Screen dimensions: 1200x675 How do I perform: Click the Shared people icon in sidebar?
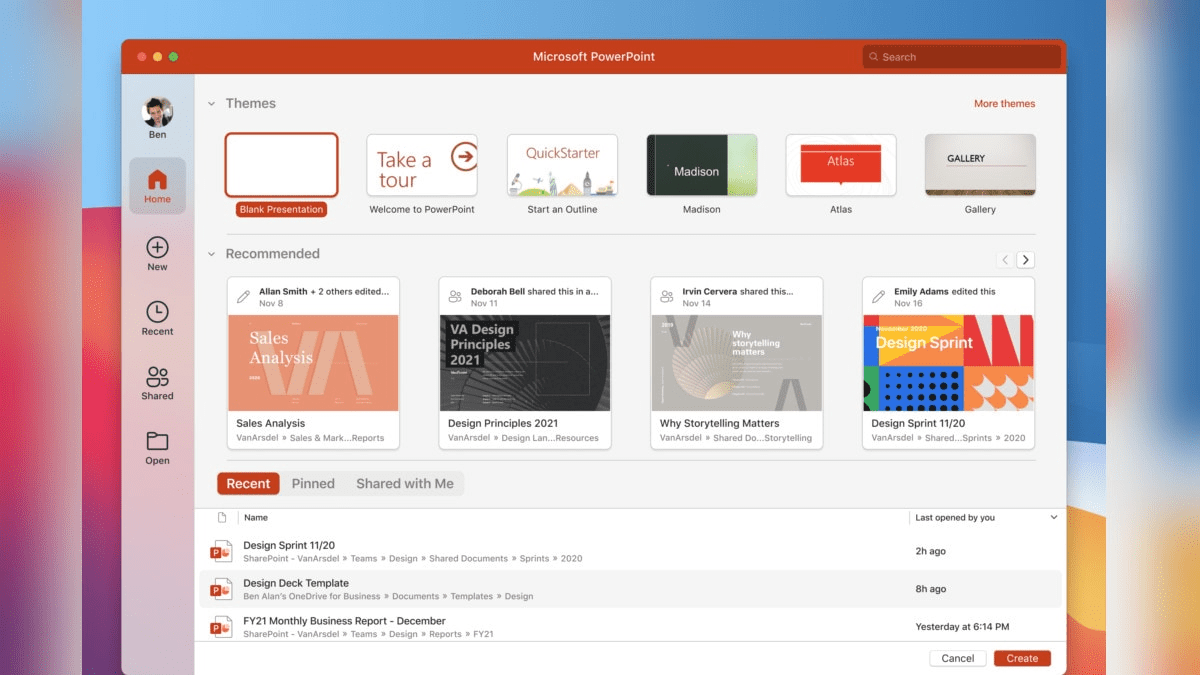coord(157,377)
